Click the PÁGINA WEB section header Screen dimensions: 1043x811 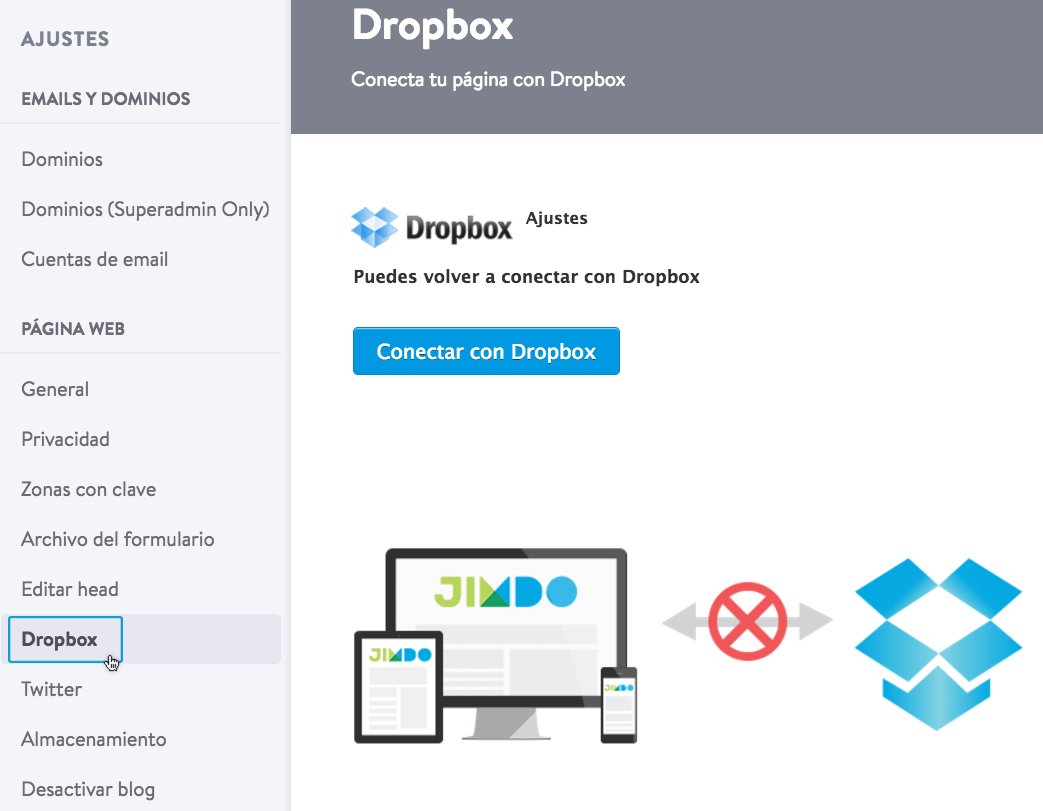tap(73, 329)
